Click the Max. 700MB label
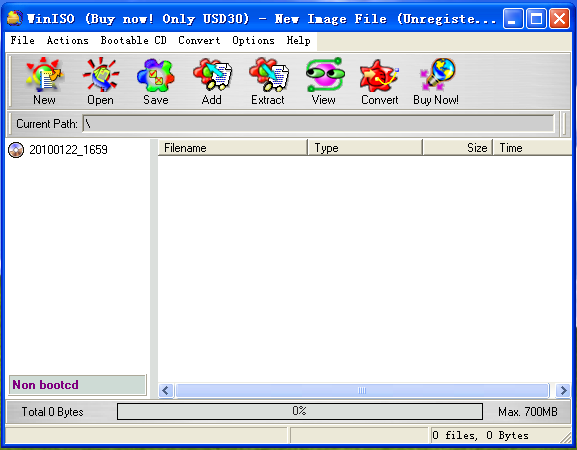The width and height of the screenshot is (577, 450). (x=528, y=412)
